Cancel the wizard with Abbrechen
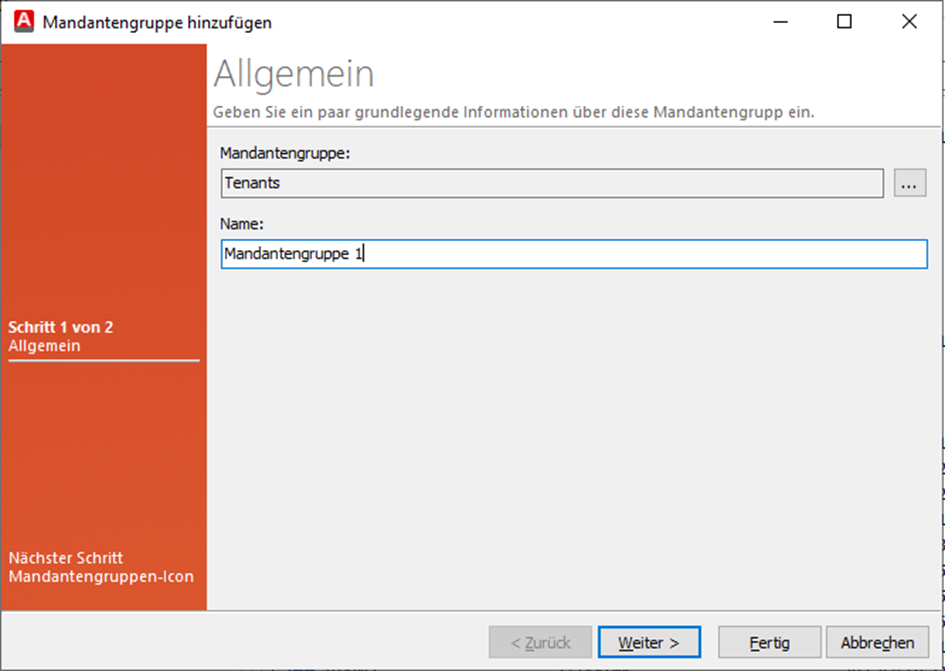This screenshot has width=945, height=671. point(877,642)
